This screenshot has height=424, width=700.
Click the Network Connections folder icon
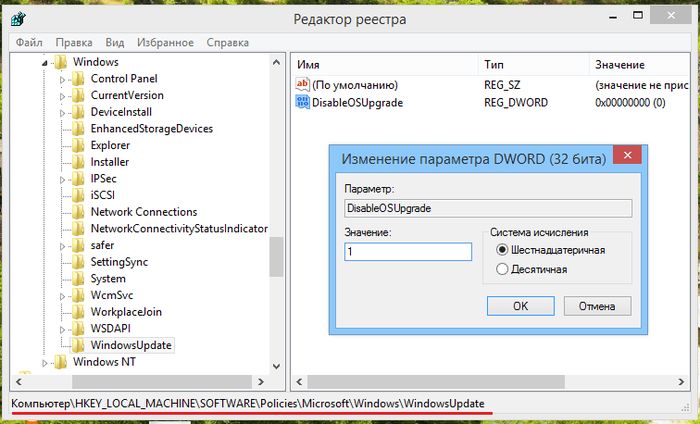[x=78, y=212]
